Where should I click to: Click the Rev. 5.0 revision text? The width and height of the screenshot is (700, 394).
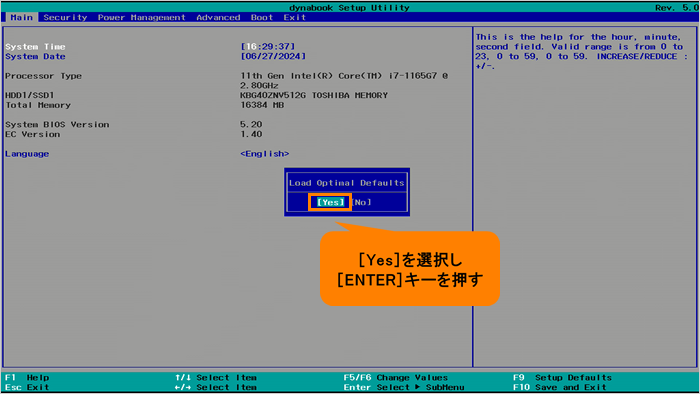tap(677, 8)
